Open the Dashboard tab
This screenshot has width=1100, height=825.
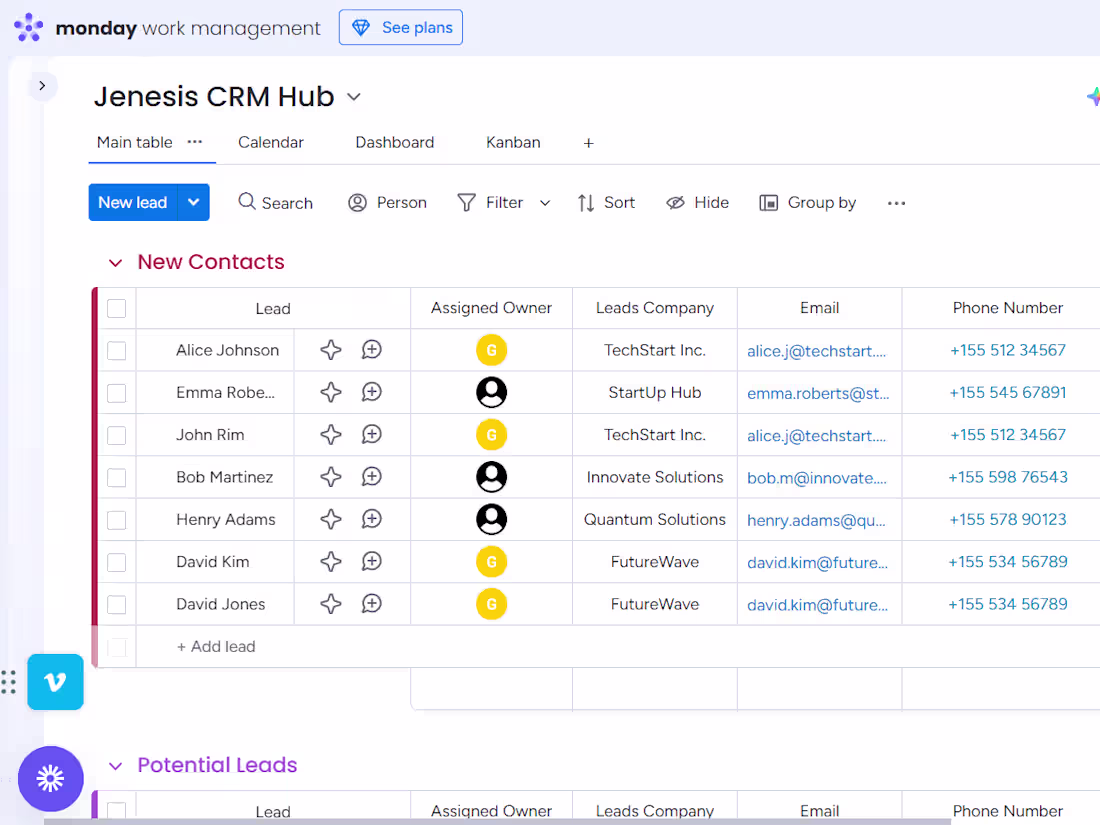tap(394, 142)
